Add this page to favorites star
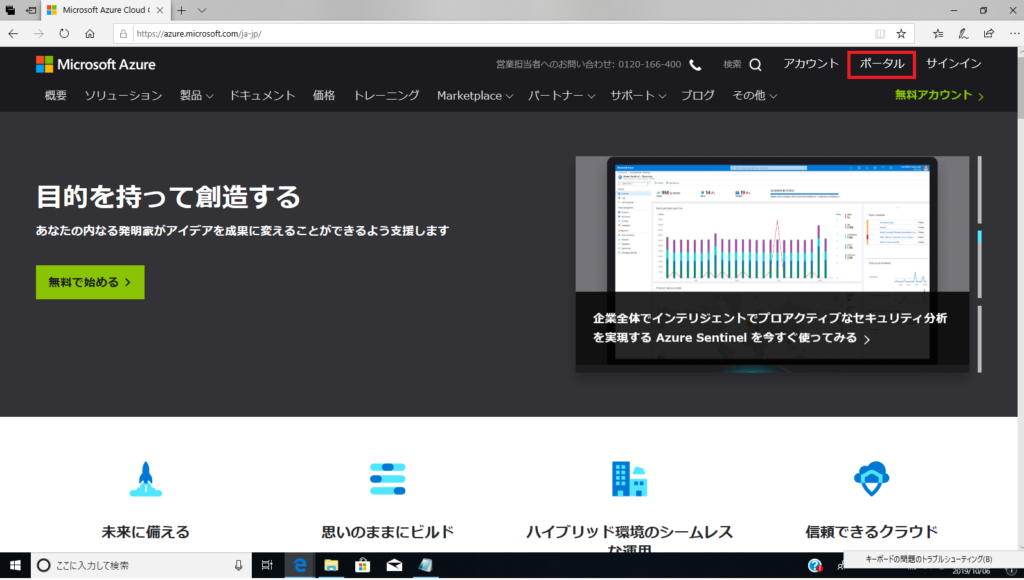 [901, 33]
